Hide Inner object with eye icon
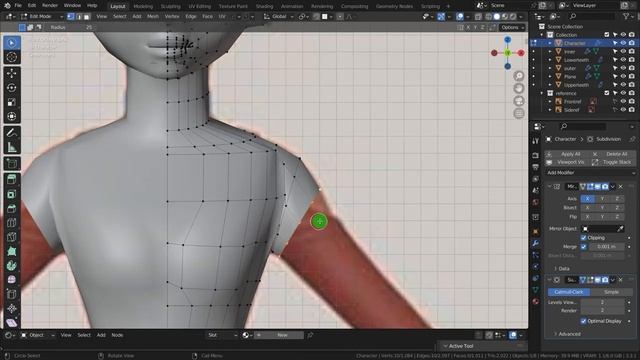 [x=623, y=51]
